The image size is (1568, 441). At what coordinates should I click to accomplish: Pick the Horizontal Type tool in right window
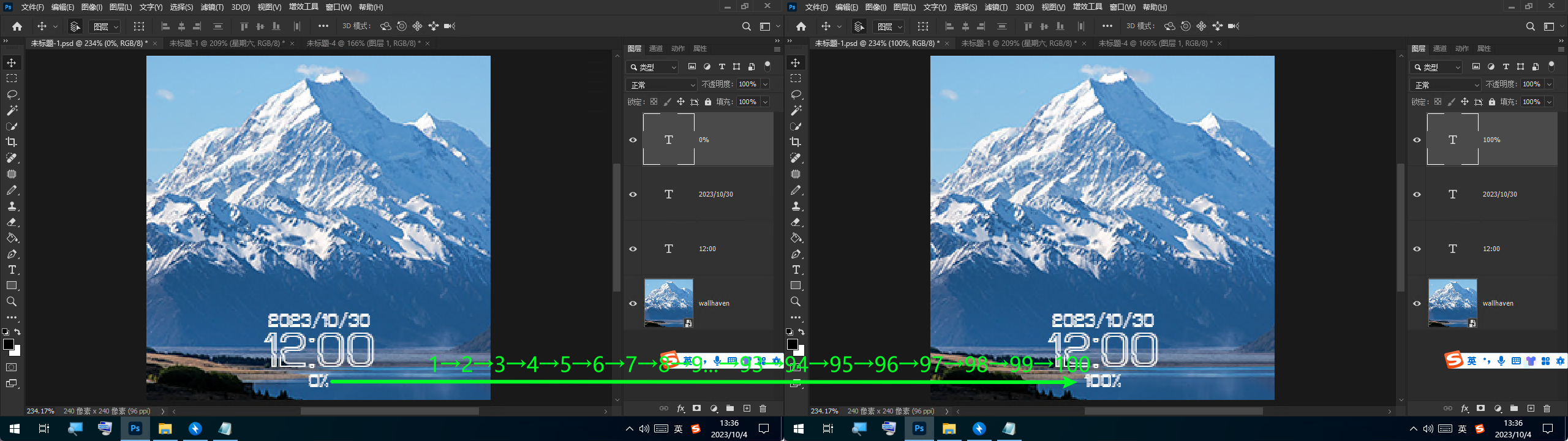[x=796, y=269]
